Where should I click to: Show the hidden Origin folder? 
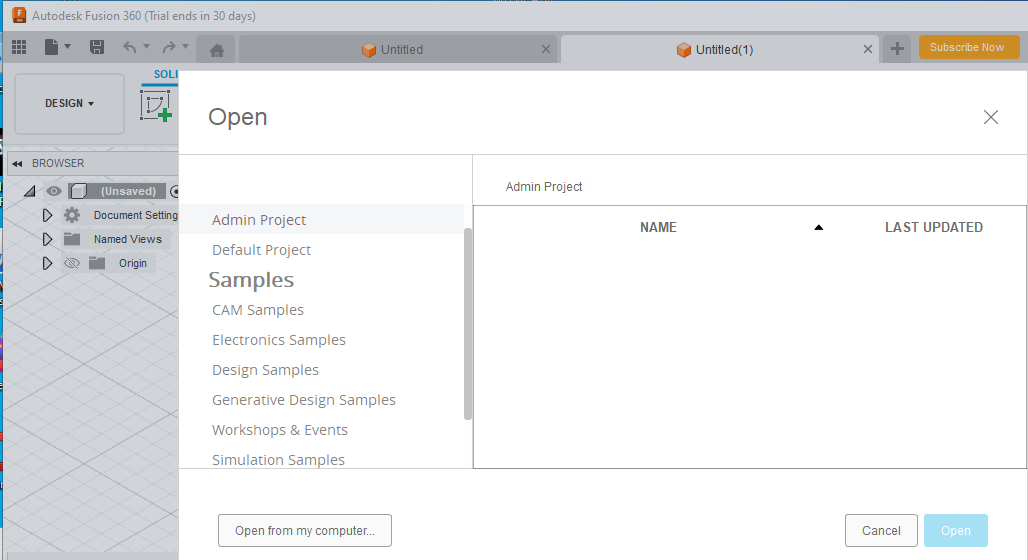(72, 263)
